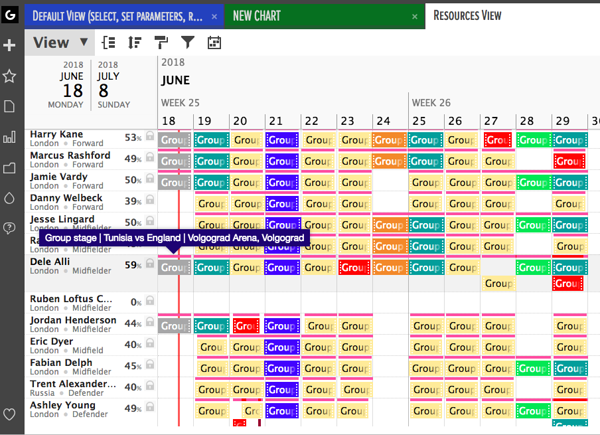Click the grouping tree icon in the toolbar
Viewport: 600px width, 435px height.
tap(109, 42)
